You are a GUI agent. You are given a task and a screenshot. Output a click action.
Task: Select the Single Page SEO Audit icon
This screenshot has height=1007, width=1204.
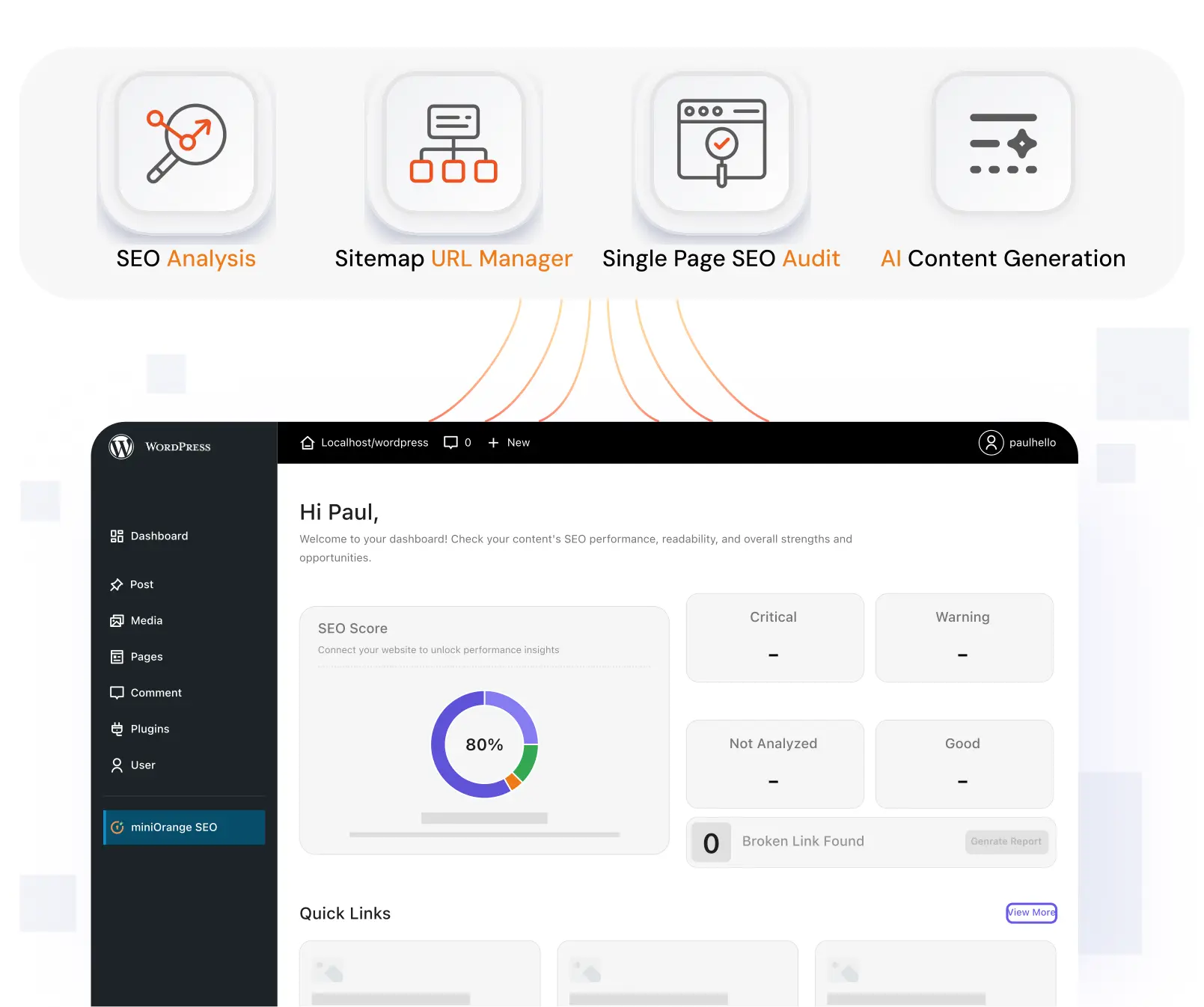(x=721, y=144)
